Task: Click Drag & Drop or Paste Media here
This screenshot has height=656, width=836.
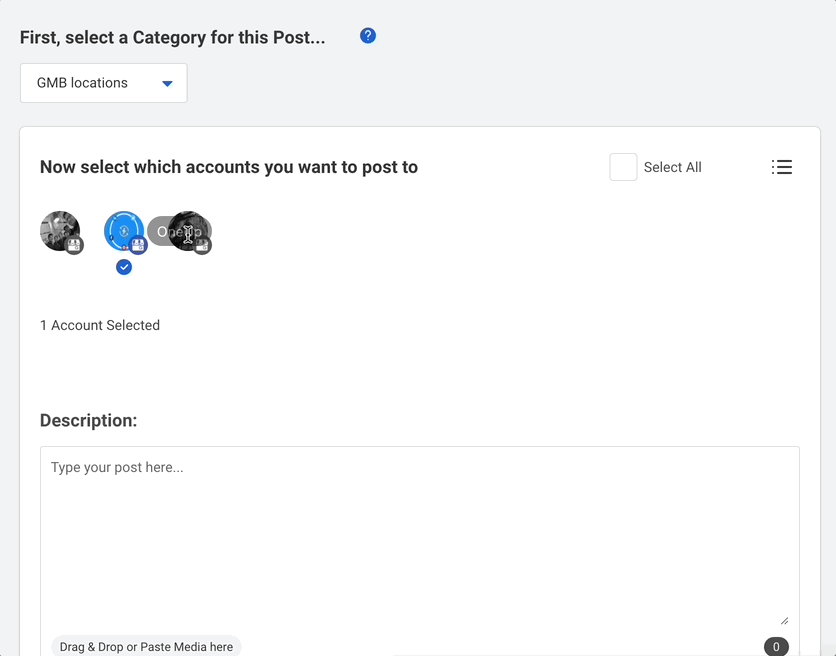Action: (x=146, y=646)
